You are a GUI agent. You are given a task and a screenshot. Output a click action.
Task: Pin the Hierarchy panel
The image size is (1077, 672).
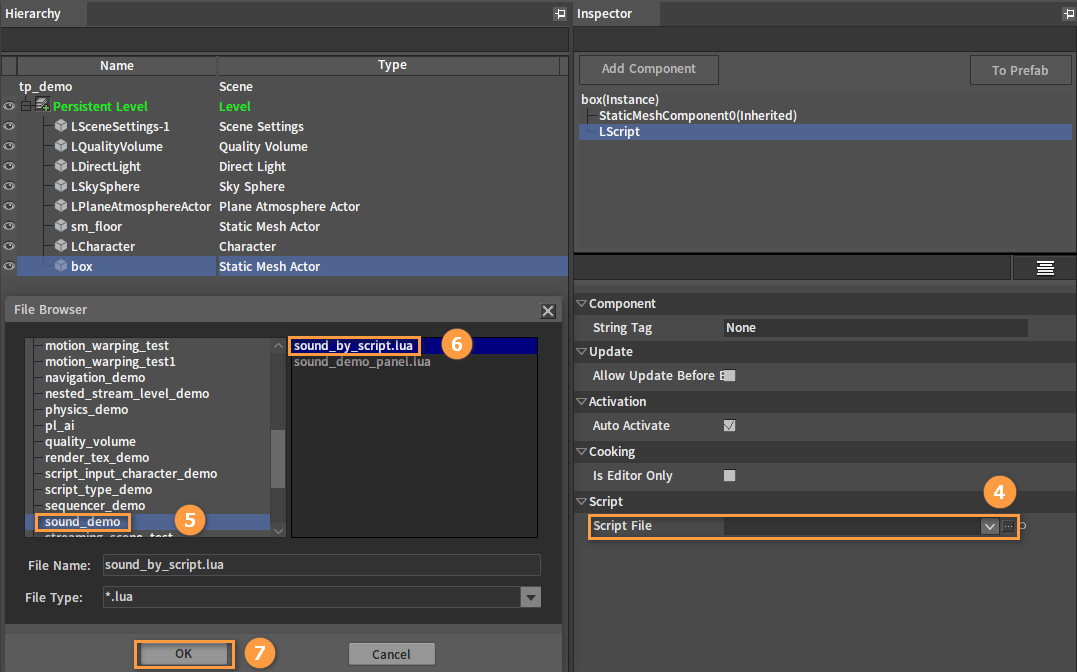tap(560, 14)
